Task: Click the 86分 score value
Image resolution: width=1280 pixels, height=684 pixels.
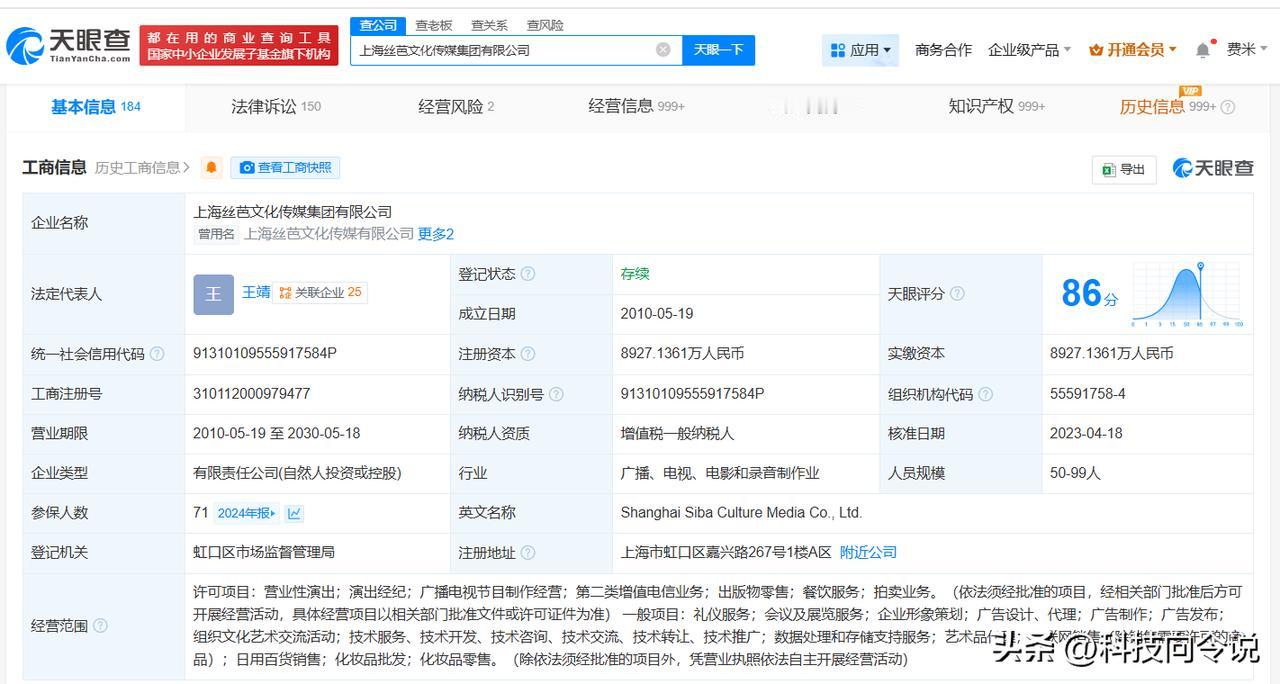Action: click(x=1089, y=294)
